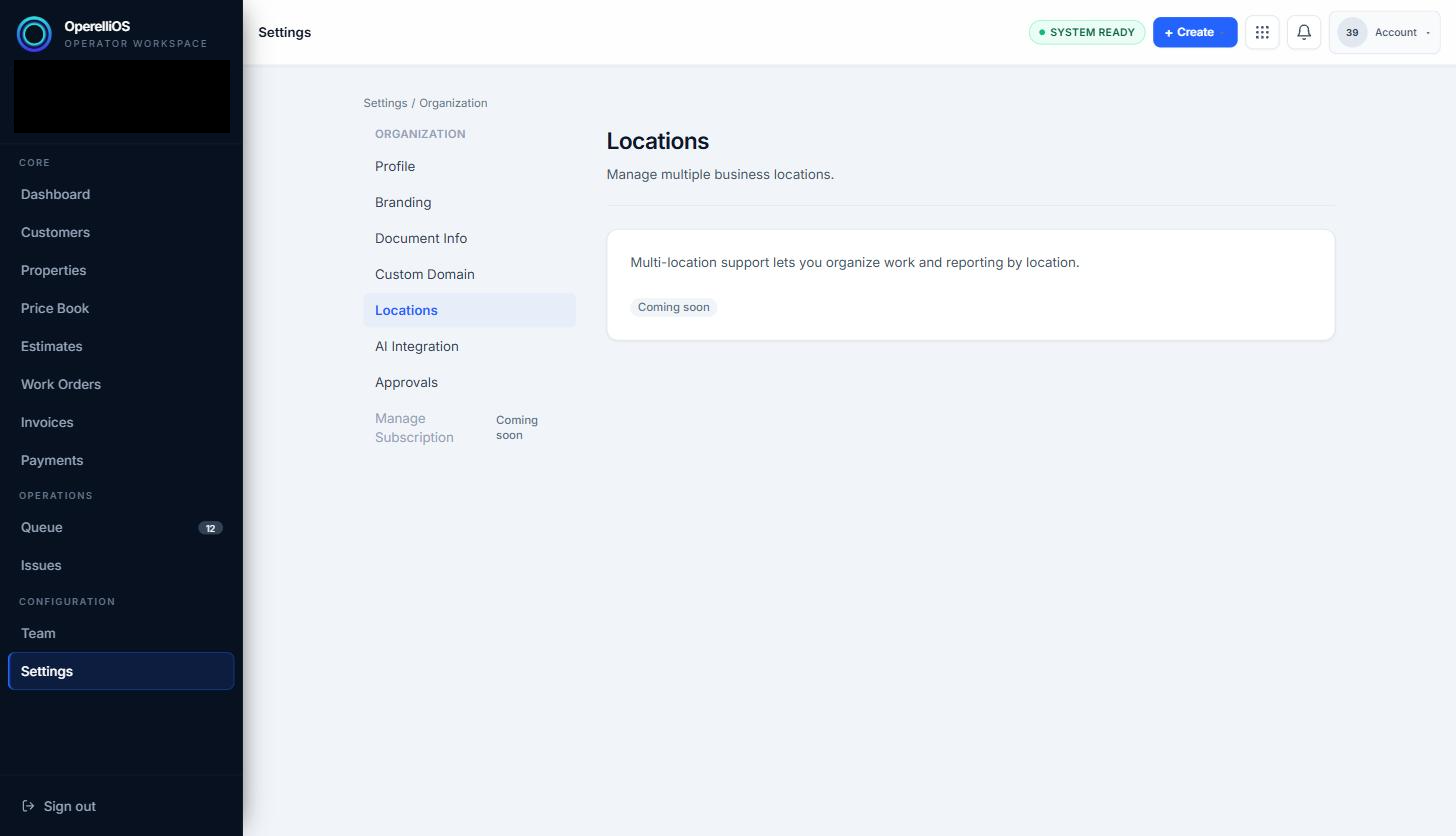Image resolution: width=1456 pixels, height=836 pixels.
Task: Open the Profile settings tab
Action: (469, 166)
